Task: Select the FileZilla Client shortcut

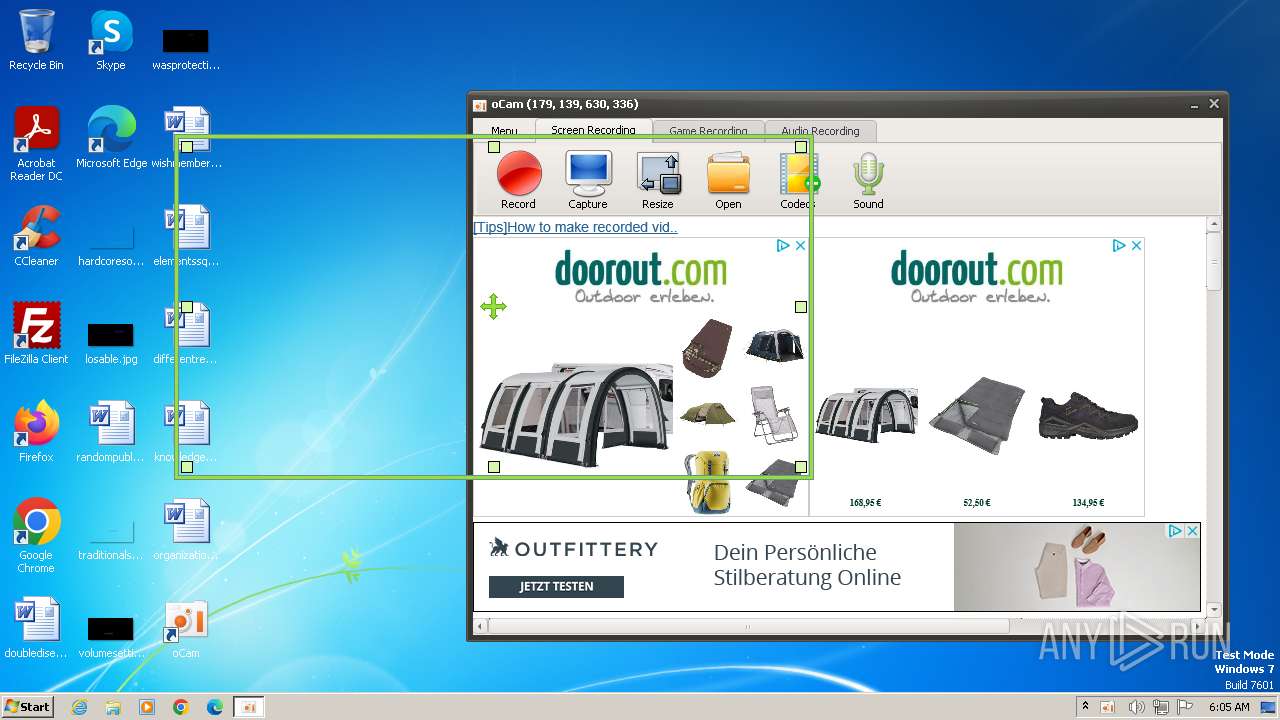Action: (36, 334)
